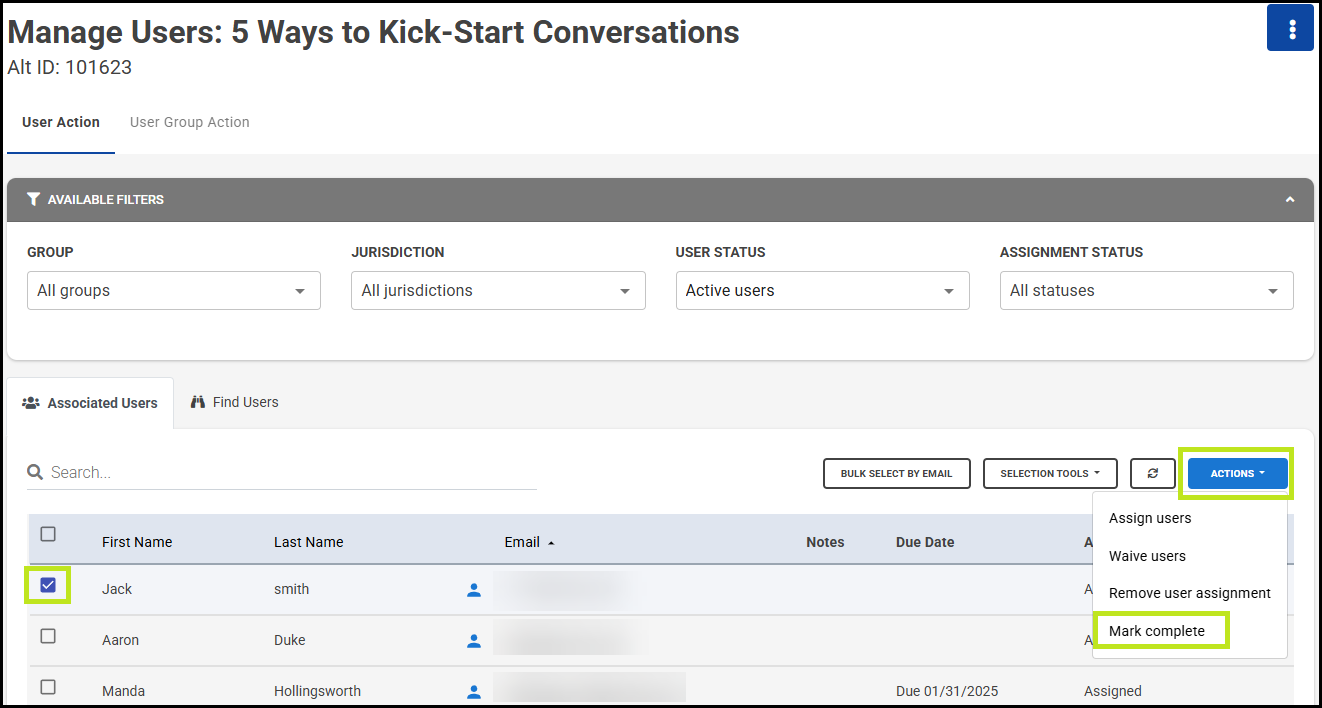
Task: Open the three-dot more options menu
Action: pyautogui.click(x=1292, y=29)
